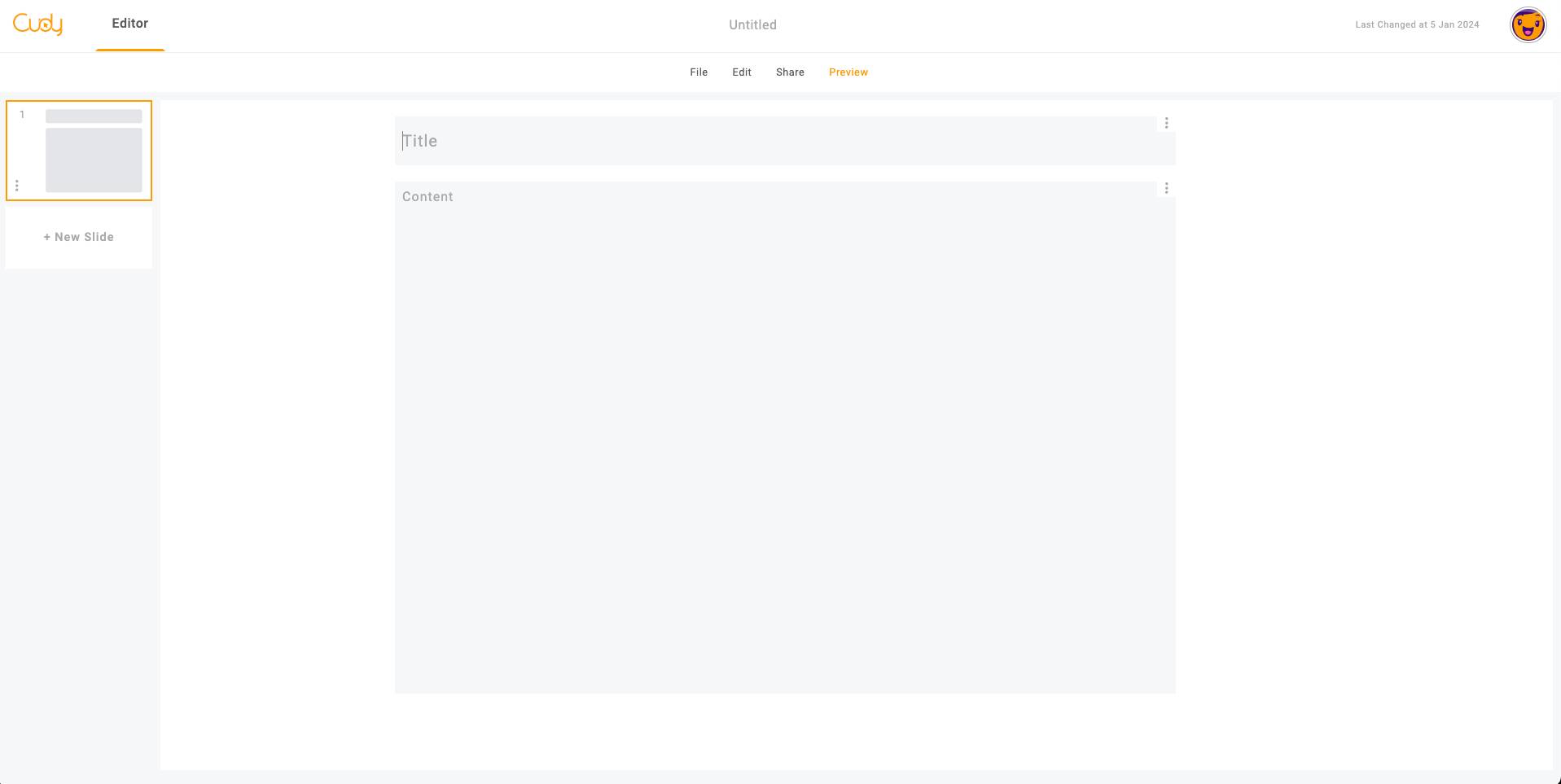The height and width of the screenshot is (784, 1561).
Task: Click the Title text field
Action: (774, 142)
